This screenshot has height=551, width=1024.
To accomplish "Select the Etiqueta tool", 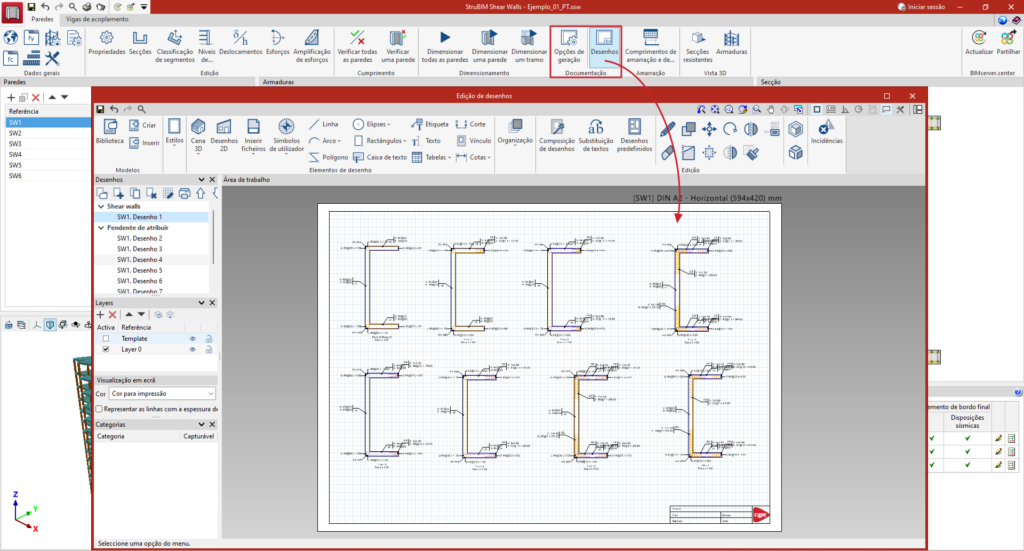I will coord(430,124).
